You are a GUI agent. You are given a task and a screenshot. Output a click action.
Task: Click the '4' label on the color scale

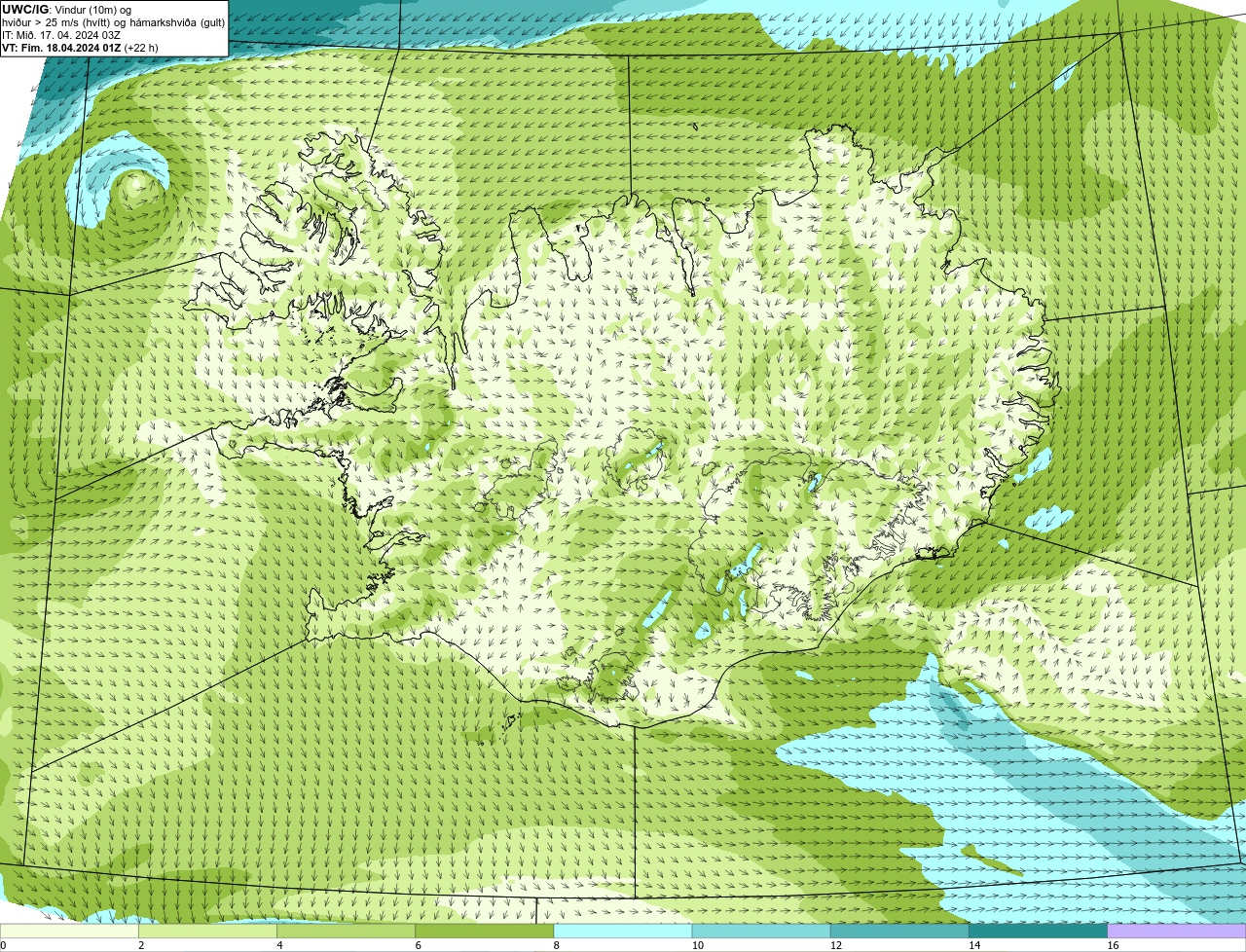pos(279,945)
